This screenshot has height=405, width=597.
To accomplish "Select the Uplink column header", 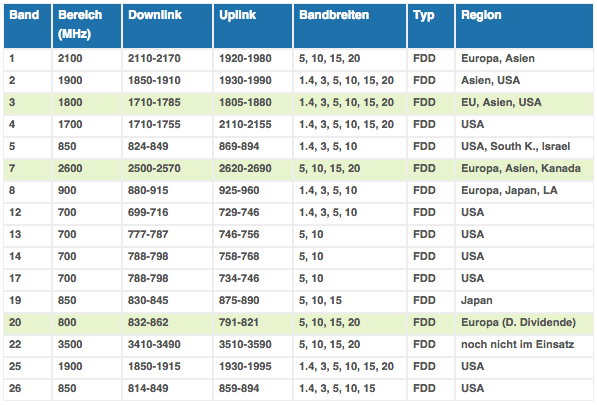I will [x=253, y=26].
